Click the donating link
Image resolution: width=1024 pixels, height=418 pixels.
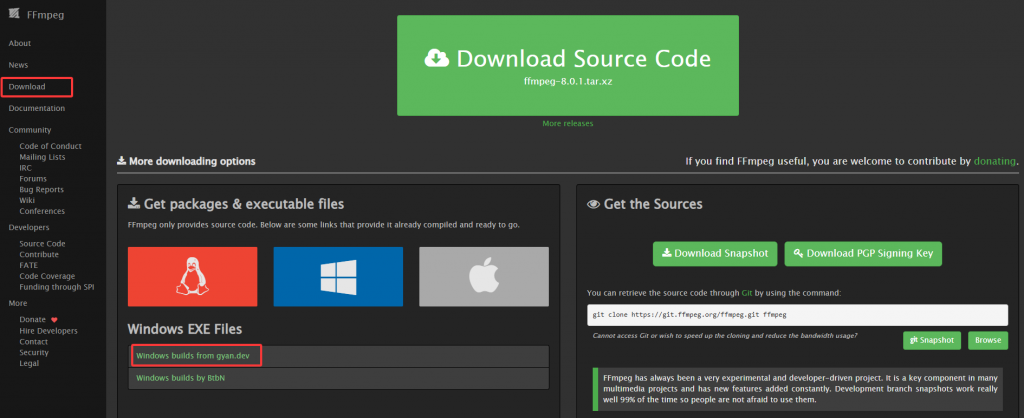pos(995,160)
